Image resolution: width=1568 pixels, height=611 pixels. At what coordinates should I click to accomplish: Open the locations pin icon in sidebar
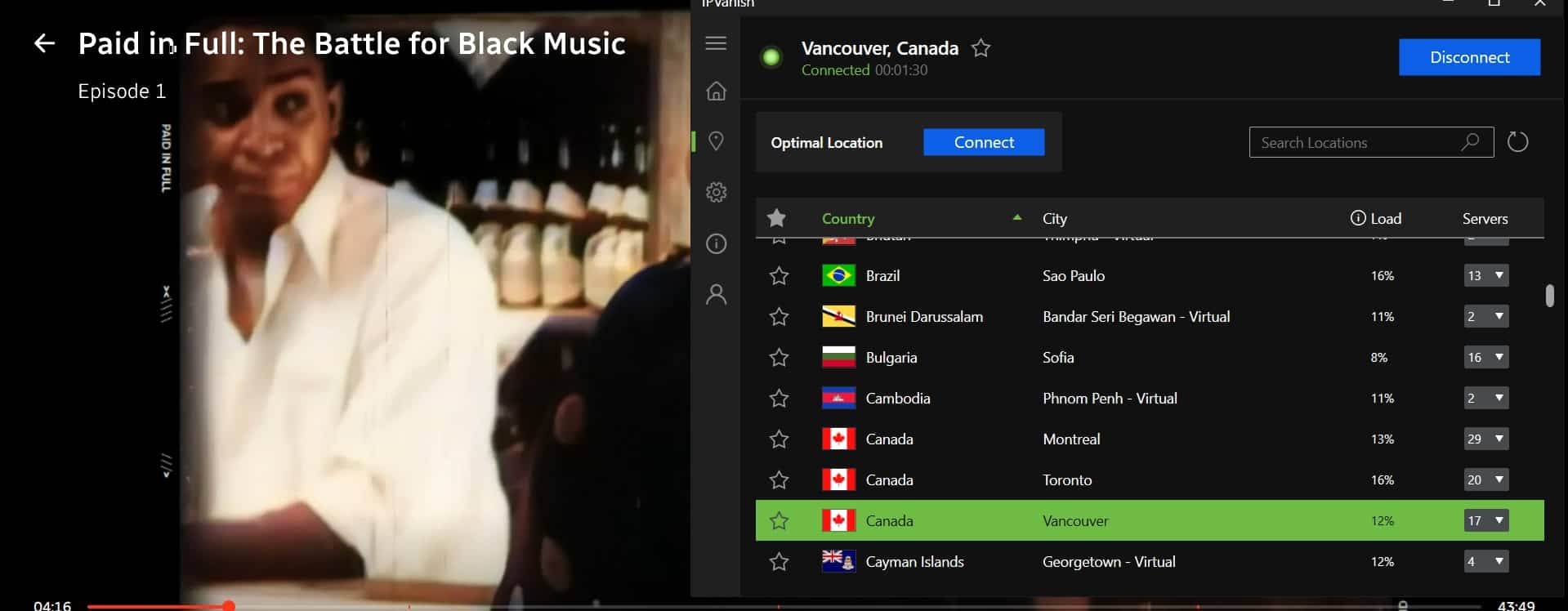[x=716, y=141]
